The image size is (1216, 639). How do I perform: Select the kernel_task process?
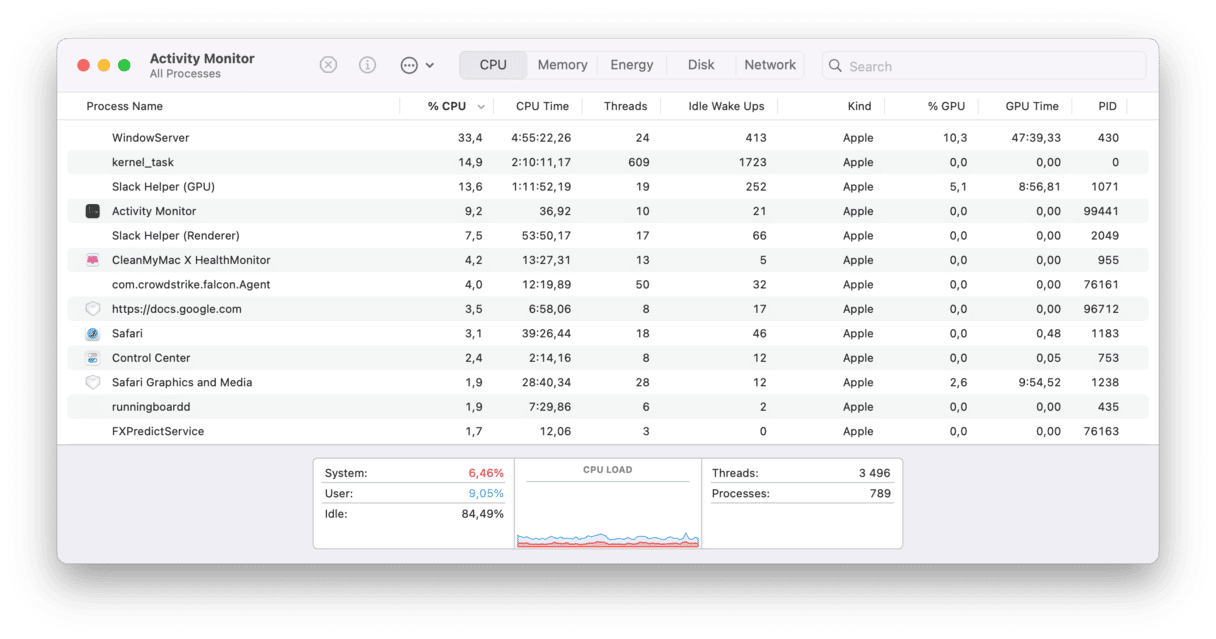point(608,162)
